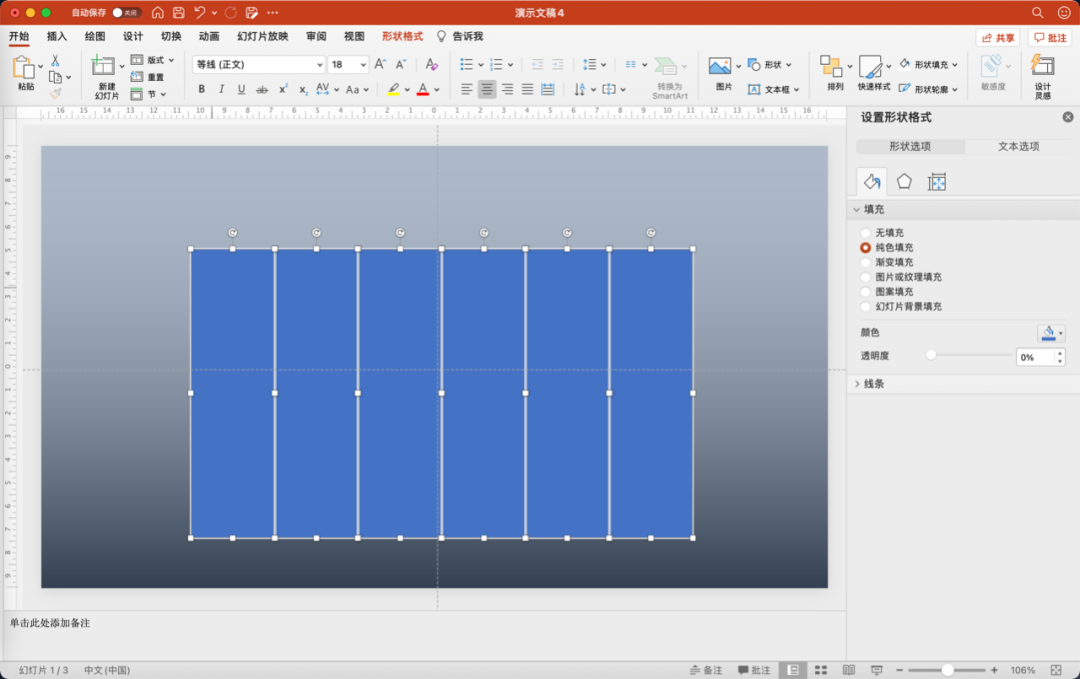Viewport: 1080px width, 679px height.
Task: Click the transparency slider handle
Action: pos(931,355)
